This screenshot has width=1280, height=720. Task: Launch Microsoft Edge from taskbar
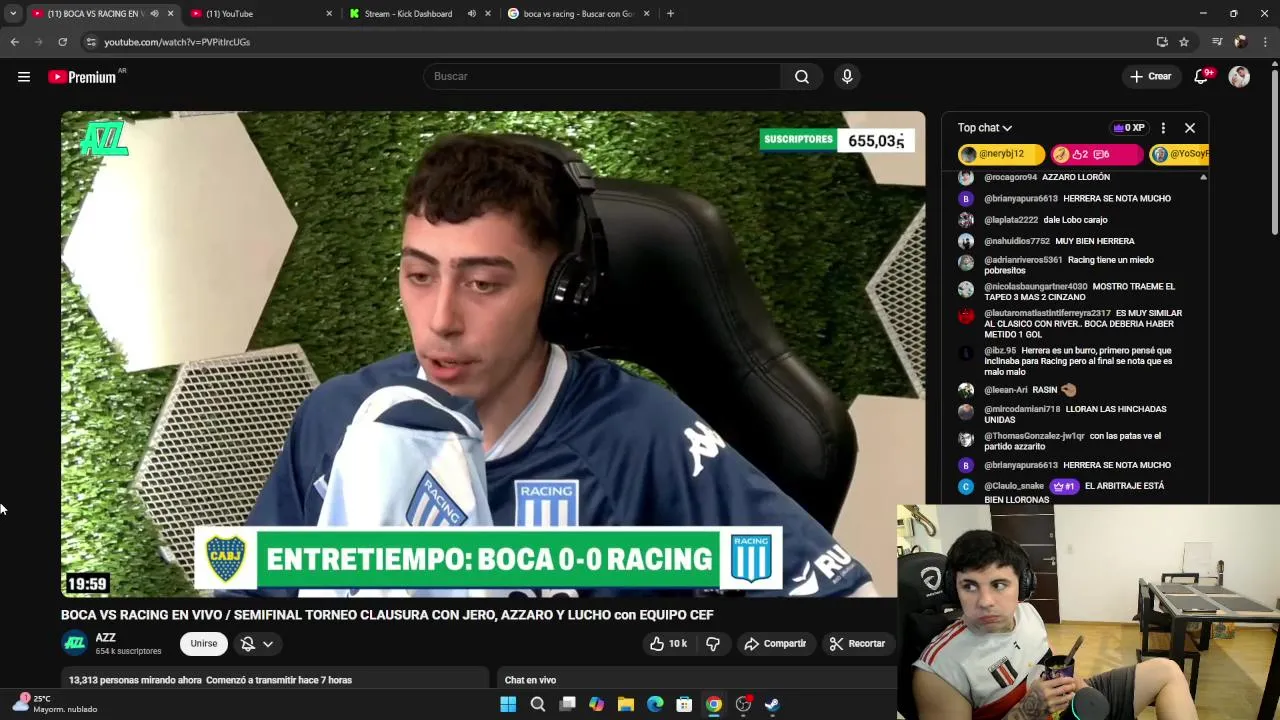[x=655, y=705]
